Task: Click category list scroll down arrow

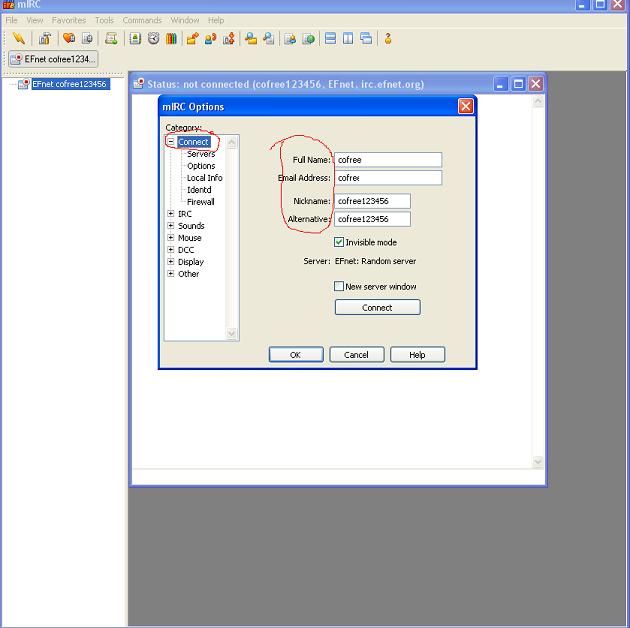Action: pos(232,333)
